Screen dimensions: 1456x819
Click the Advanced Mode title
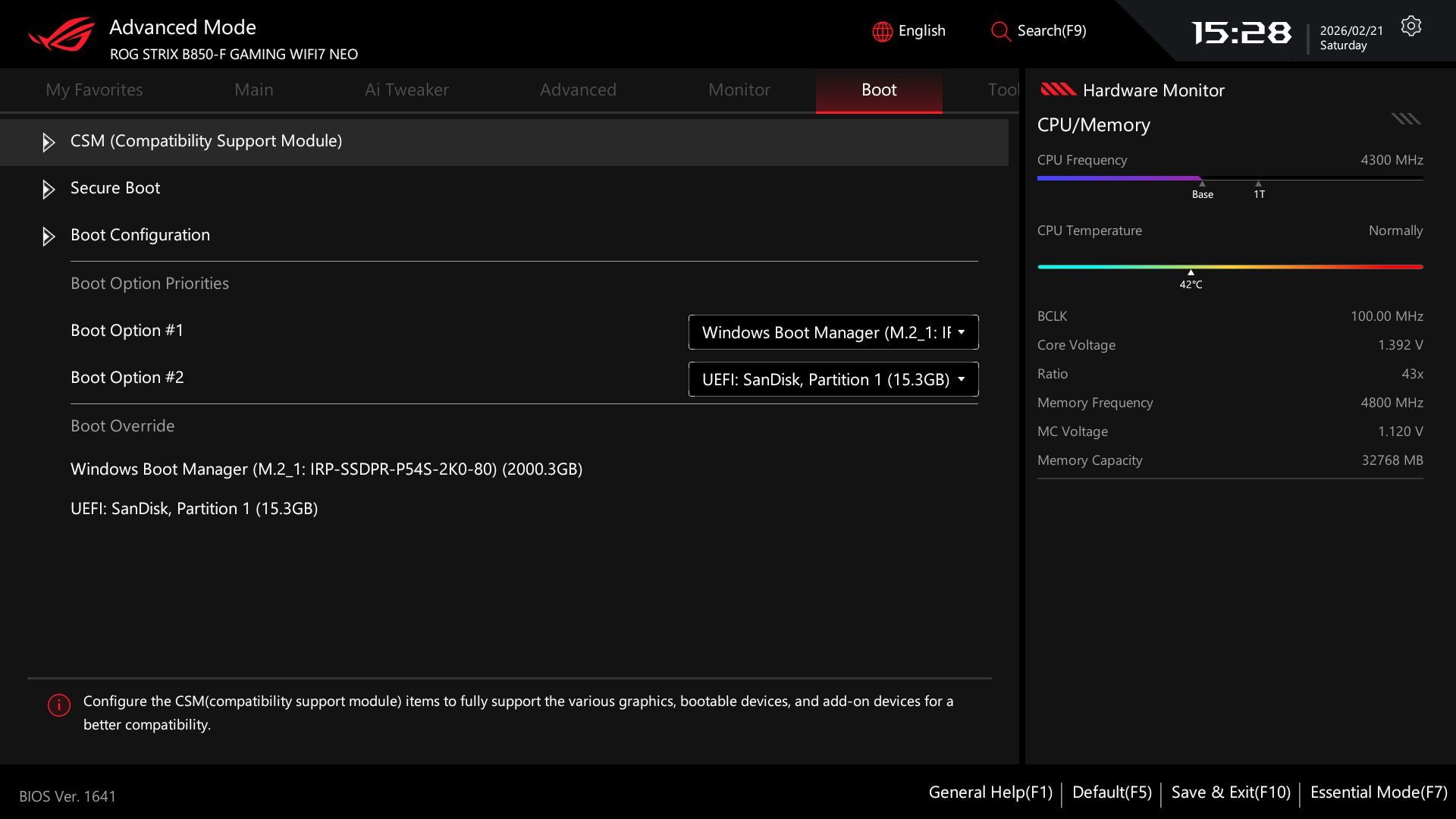click(183, 27)
